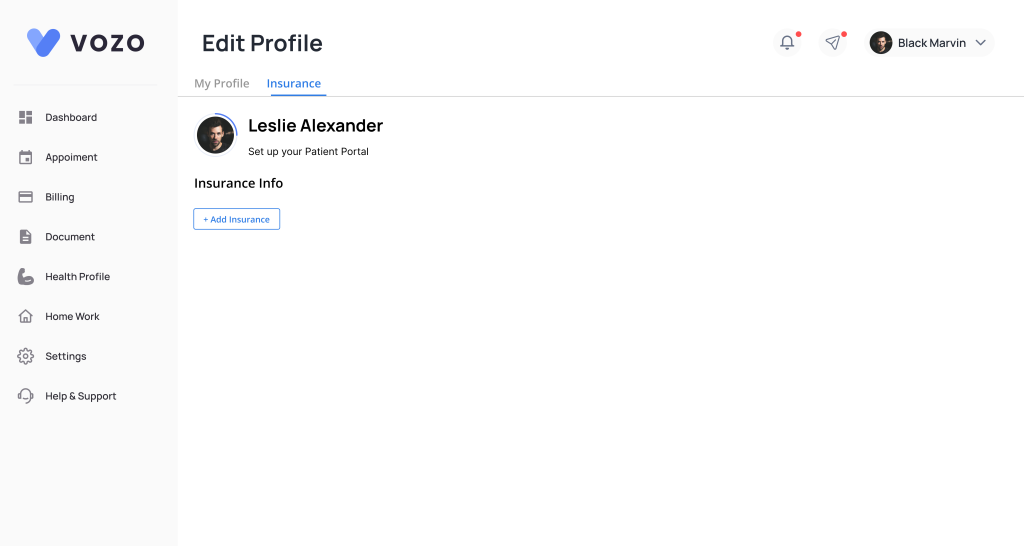
Task: Click the Help & Support headset icon
Action: coord(26,396)
